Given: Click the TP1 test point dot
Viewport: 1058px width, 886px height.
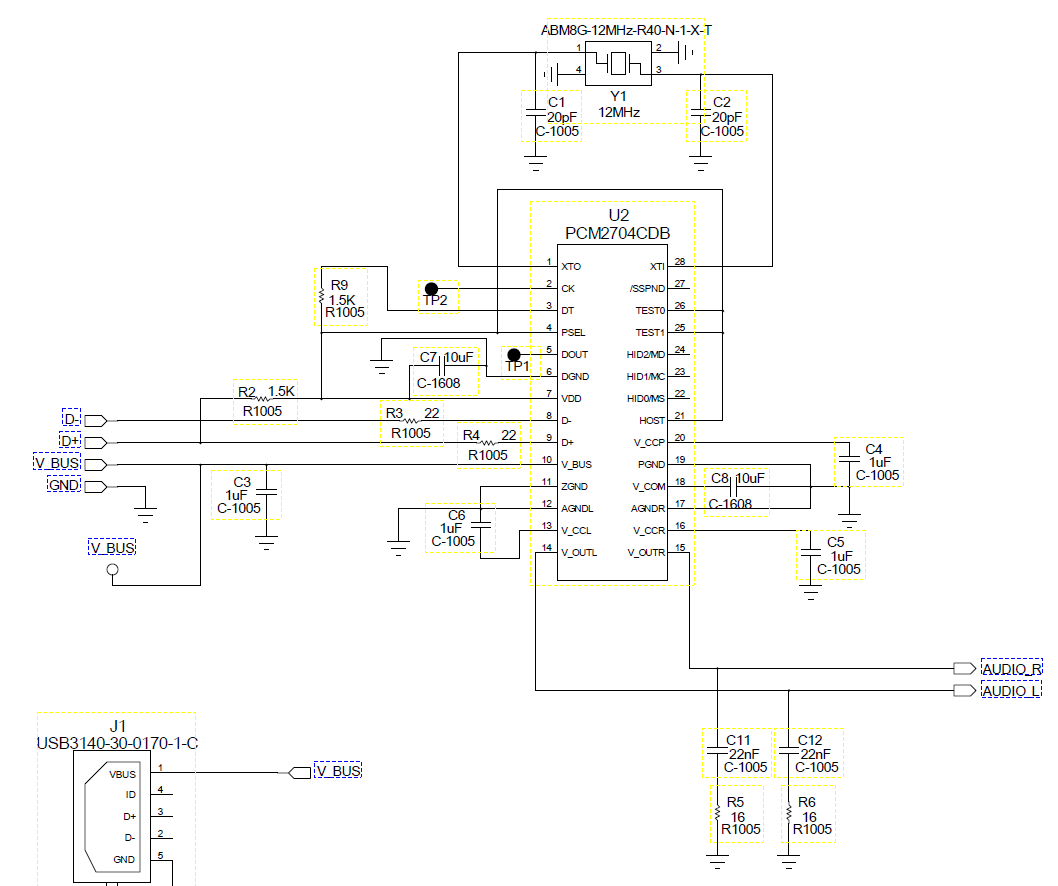Looking at the screenshot, I should (513, 354).
